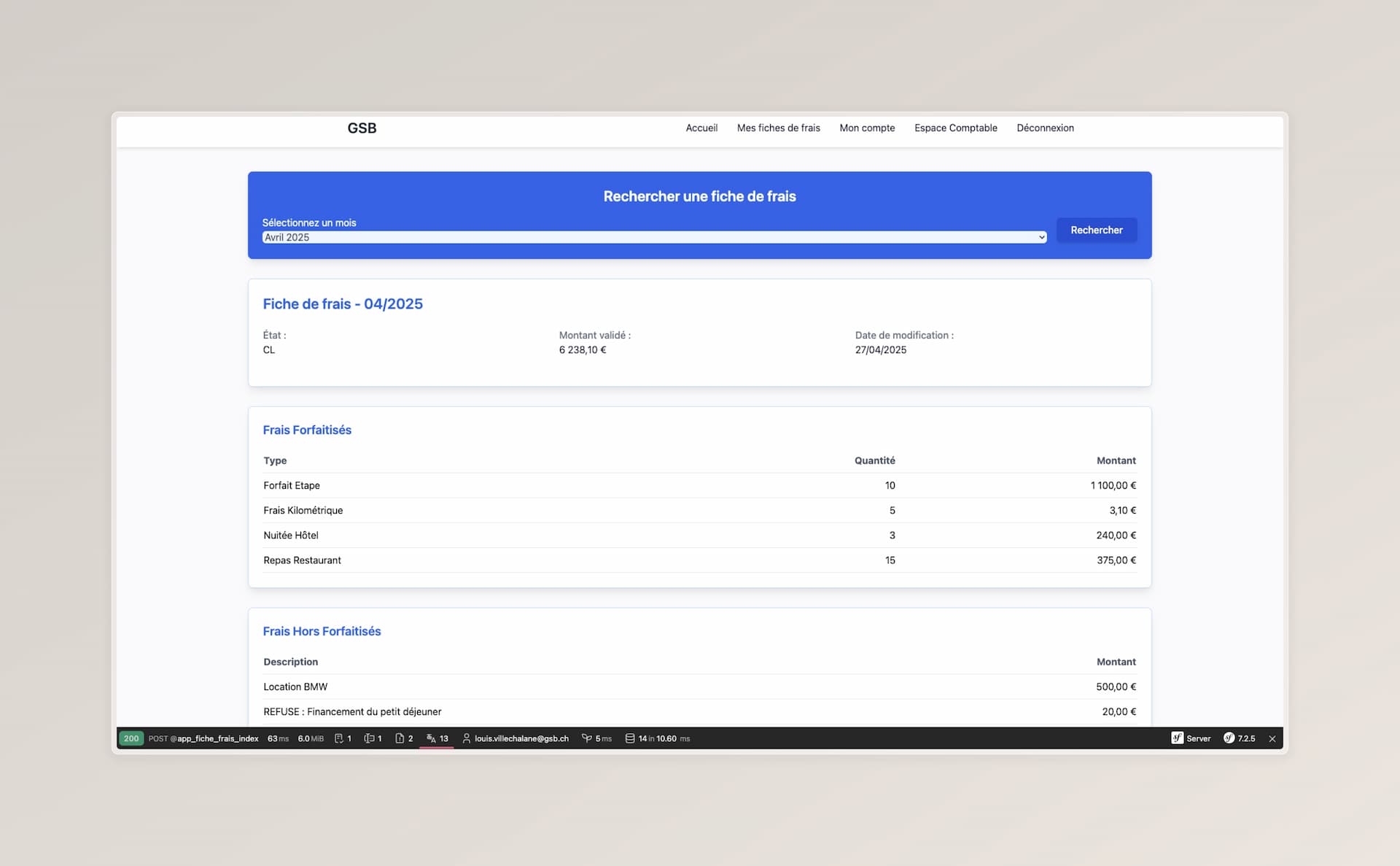Click the Déconnexion link
The height and width of the screenshot is (866, 1400).
tap(1045, 128)
